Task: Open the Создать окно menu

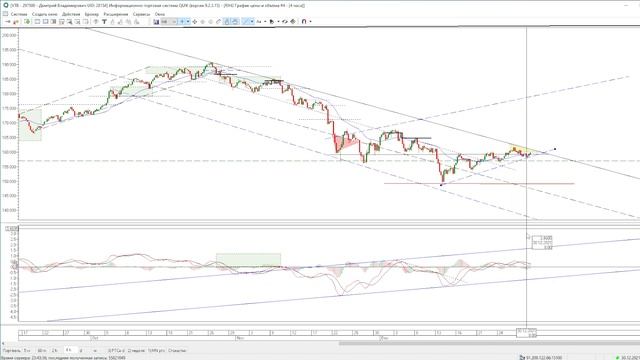Action: point(44,14)
